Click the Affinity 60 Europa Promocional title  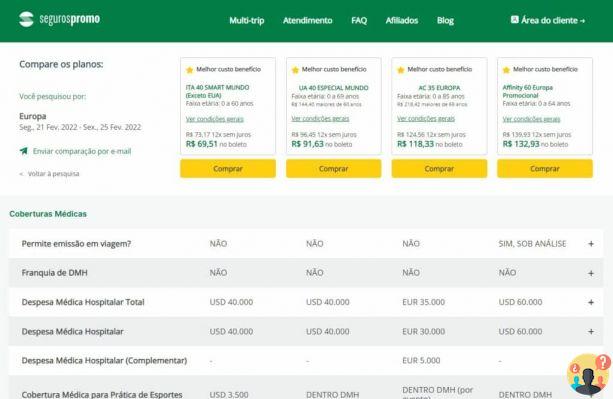coord(527,91)
